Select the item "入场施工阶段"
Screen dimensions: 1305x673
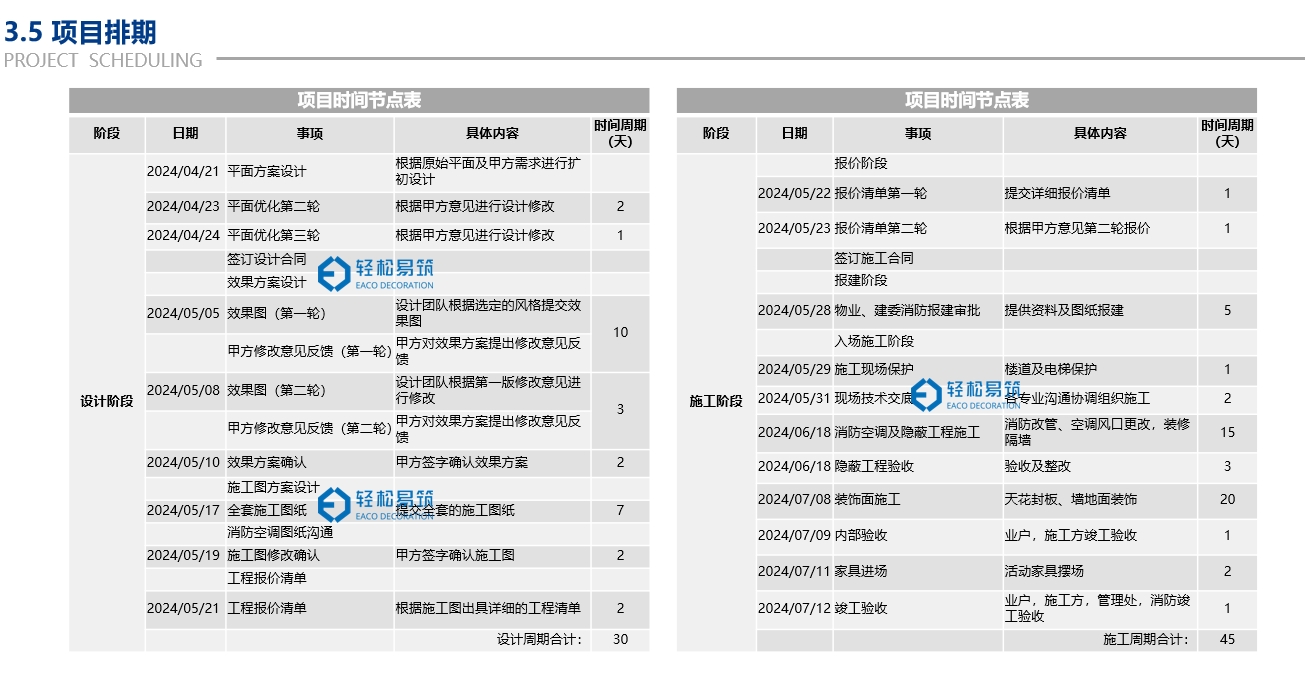click(x=874, y=342)
